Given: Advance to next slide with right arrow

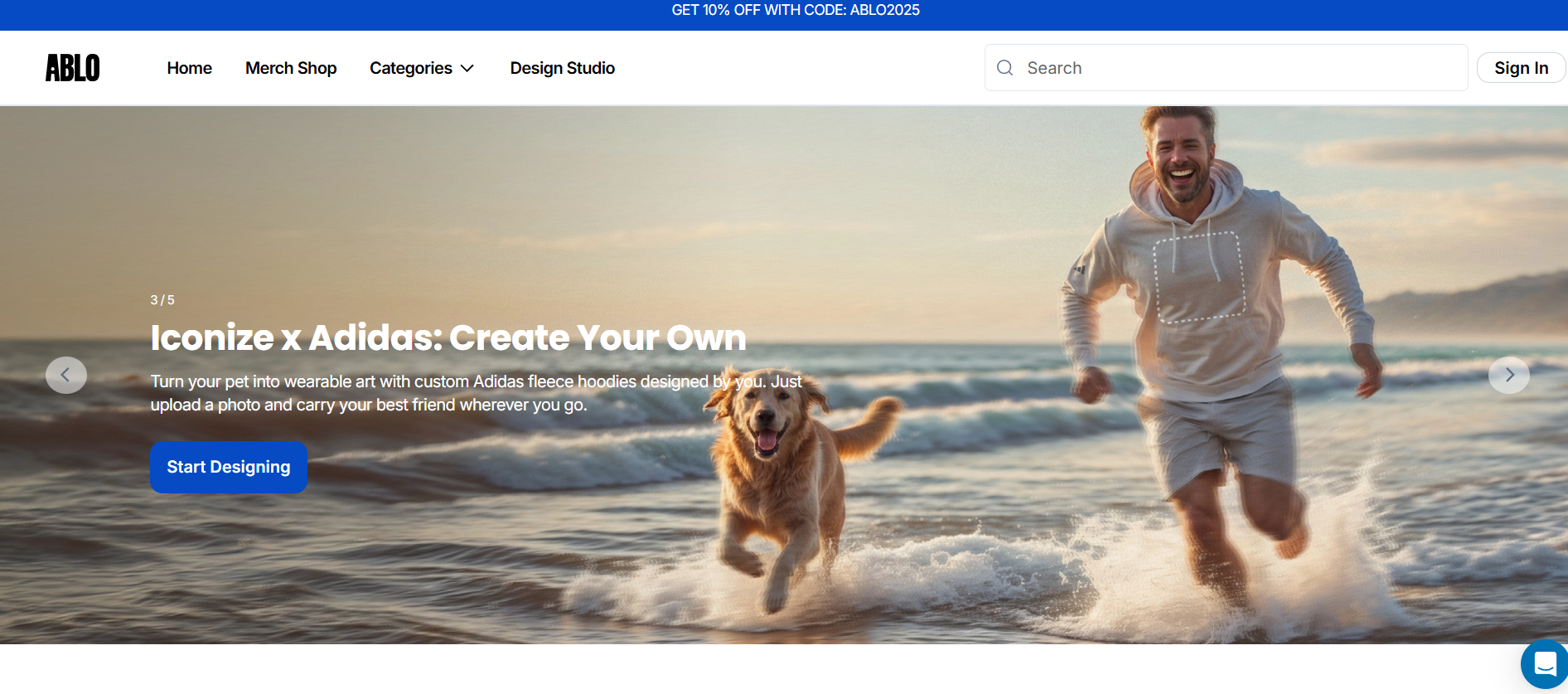Looking at the screenshot, I should [x=1509, y=375].
